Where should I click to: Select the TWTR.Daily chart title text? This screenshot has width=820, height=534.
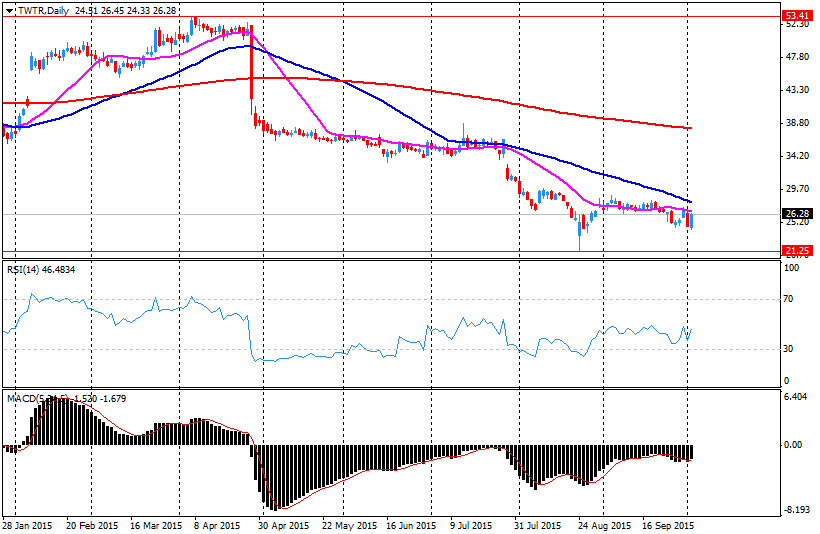(43, 10)
